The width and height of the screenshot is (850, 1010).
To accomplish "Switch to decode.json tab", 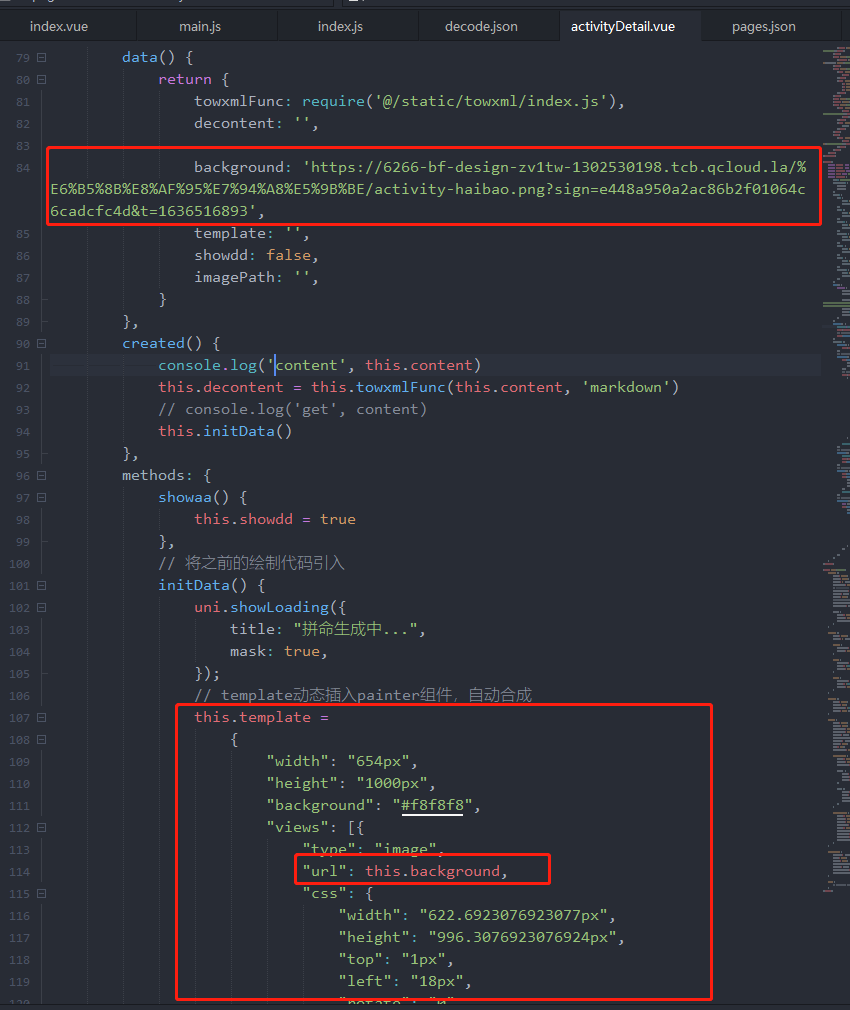I will 481,26.
